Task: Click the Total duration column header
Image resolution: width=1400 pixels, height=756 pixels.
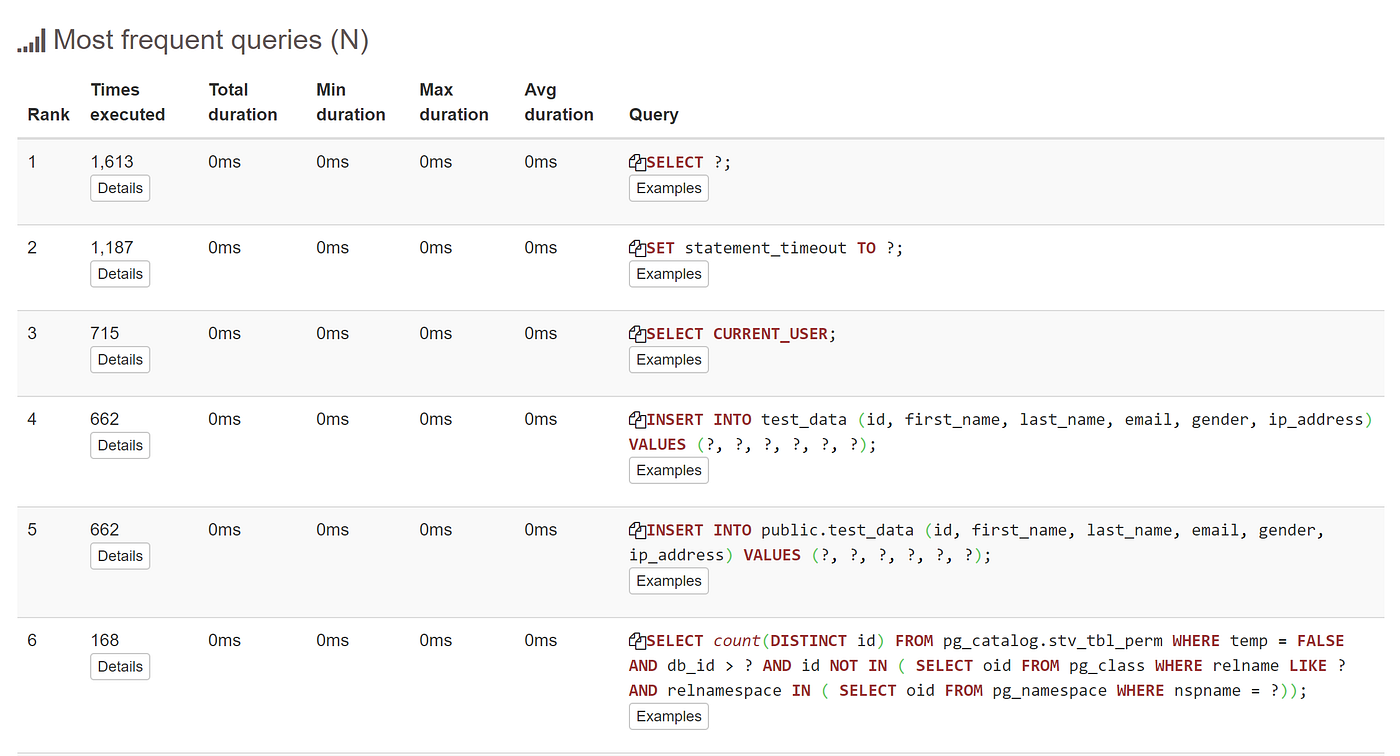Action: coord(243,102)
